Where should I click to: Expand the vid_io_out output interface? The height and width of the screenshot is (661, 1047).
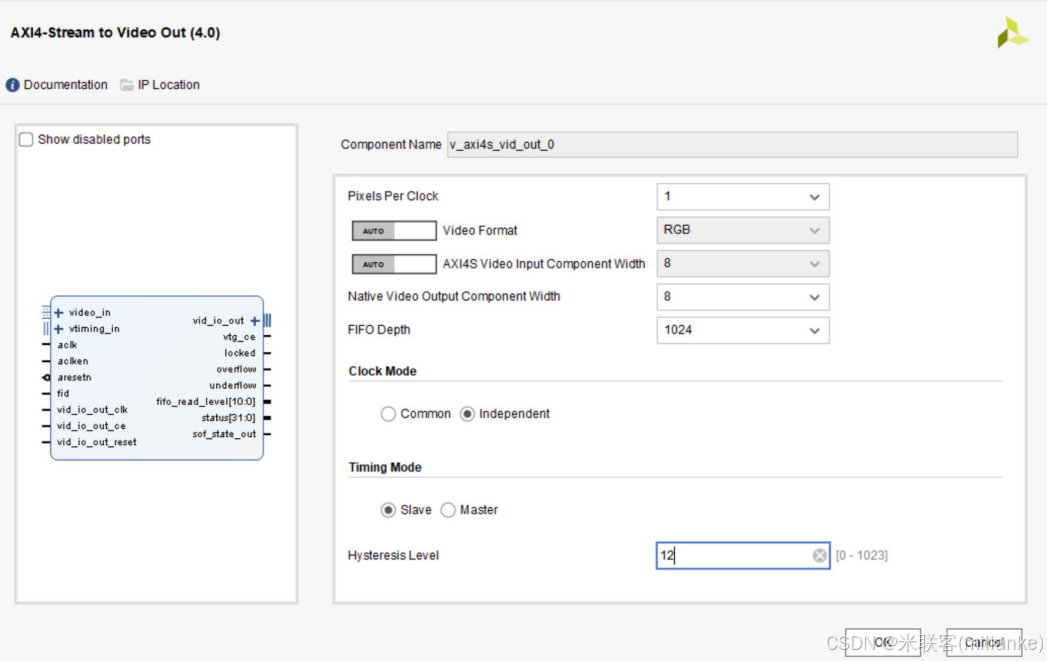[x=254, y=320]
